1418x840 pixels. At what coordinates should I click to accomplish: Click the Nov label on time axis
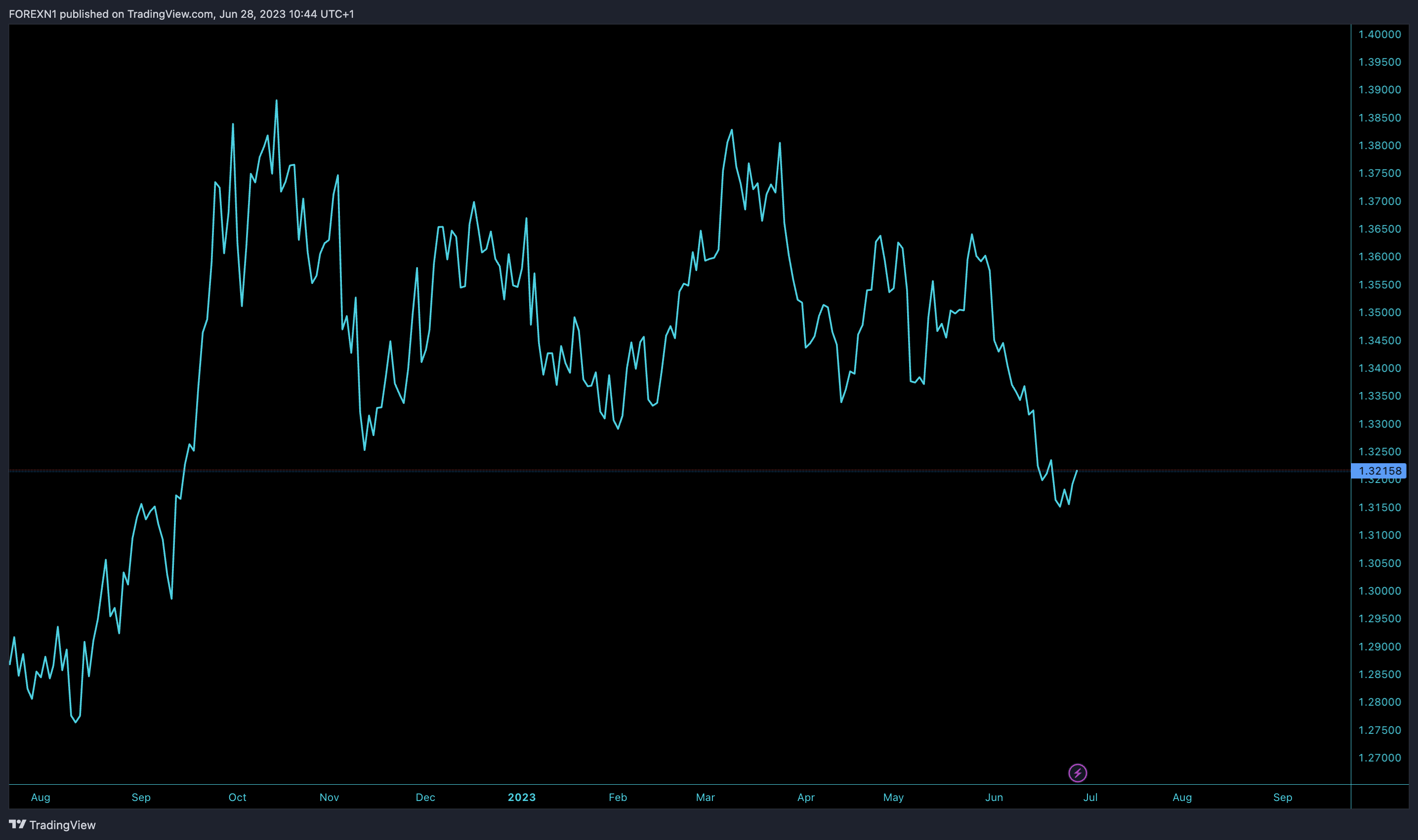click(x=329, y=797)
